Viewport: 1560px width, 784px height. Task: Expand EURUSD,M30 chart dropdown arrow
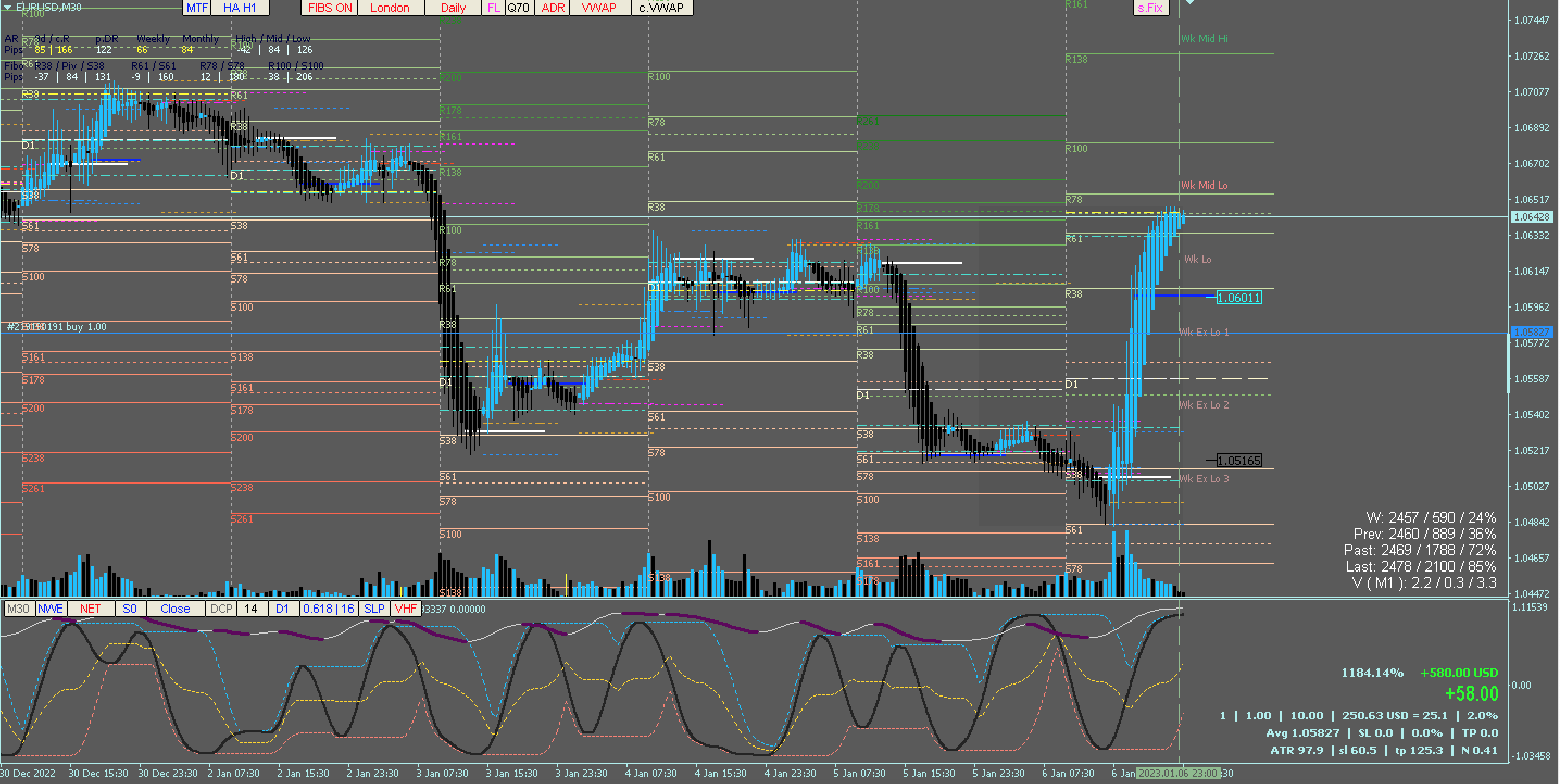(7, 7)
